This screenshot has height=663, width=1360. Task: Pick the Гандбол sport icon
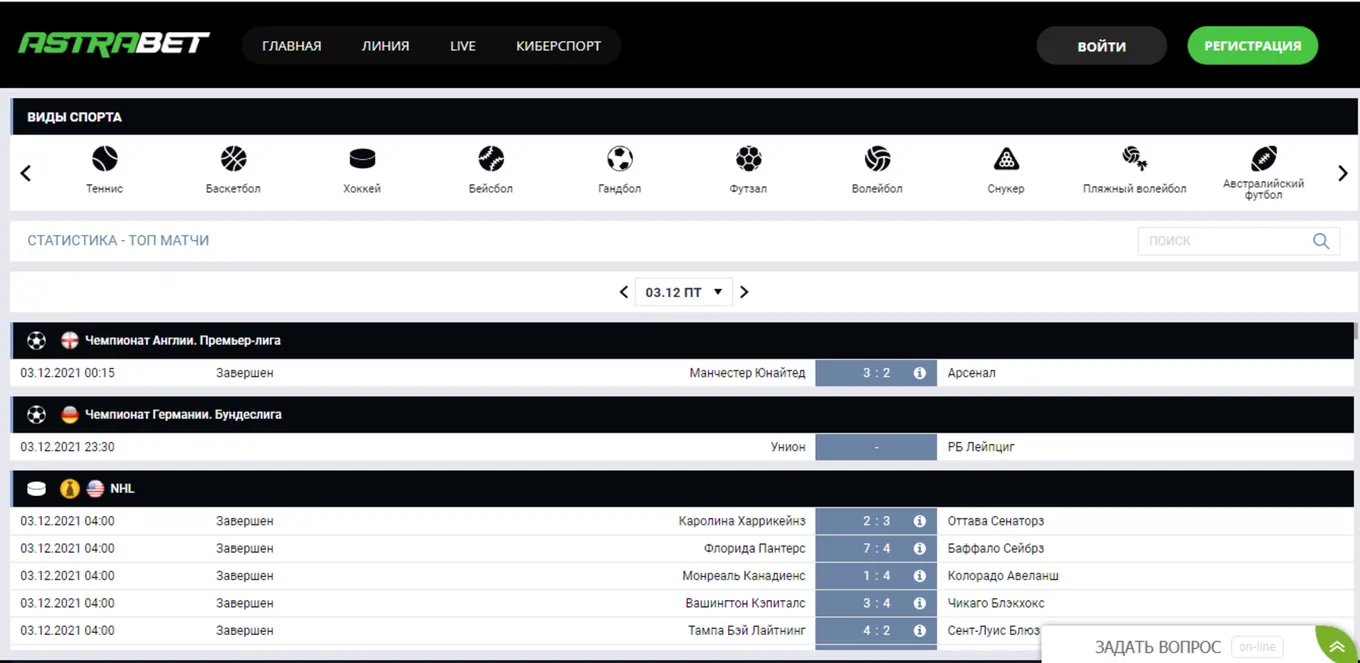(620, 159)
